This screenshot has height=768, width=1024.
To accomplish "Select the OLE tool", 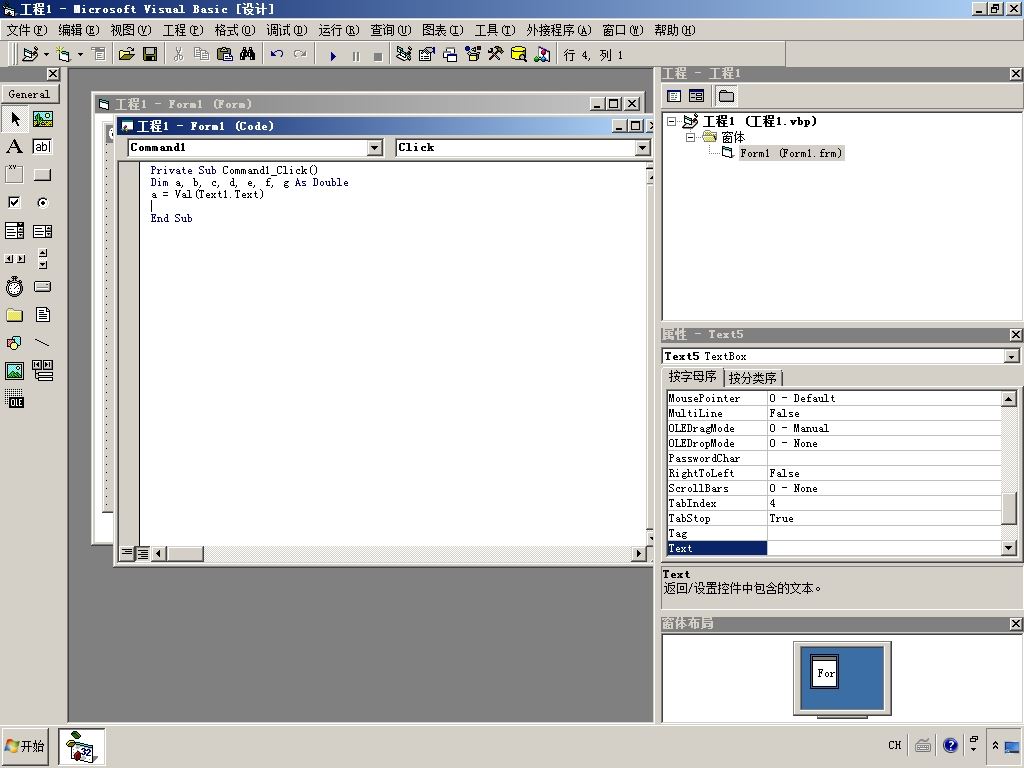I will (14, 398).
